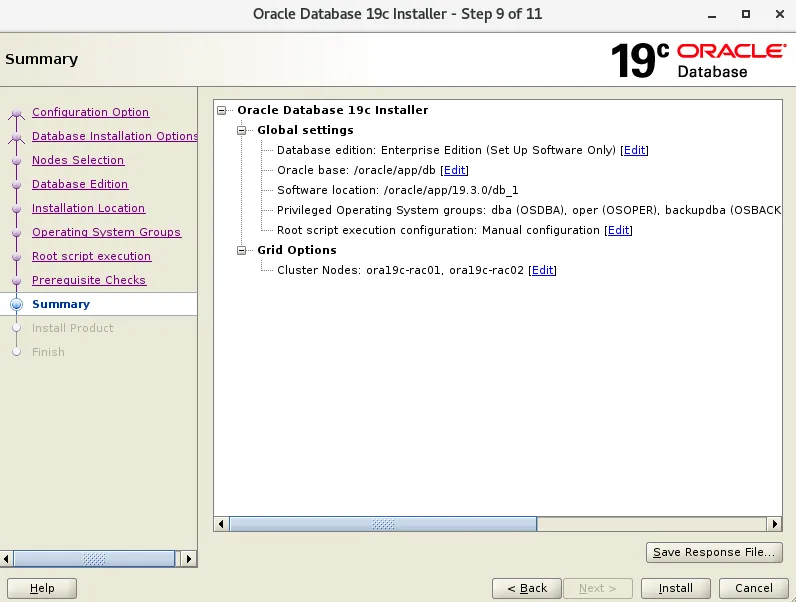Click the Root script execution bullet icon
796x602 pixels.
17,256
